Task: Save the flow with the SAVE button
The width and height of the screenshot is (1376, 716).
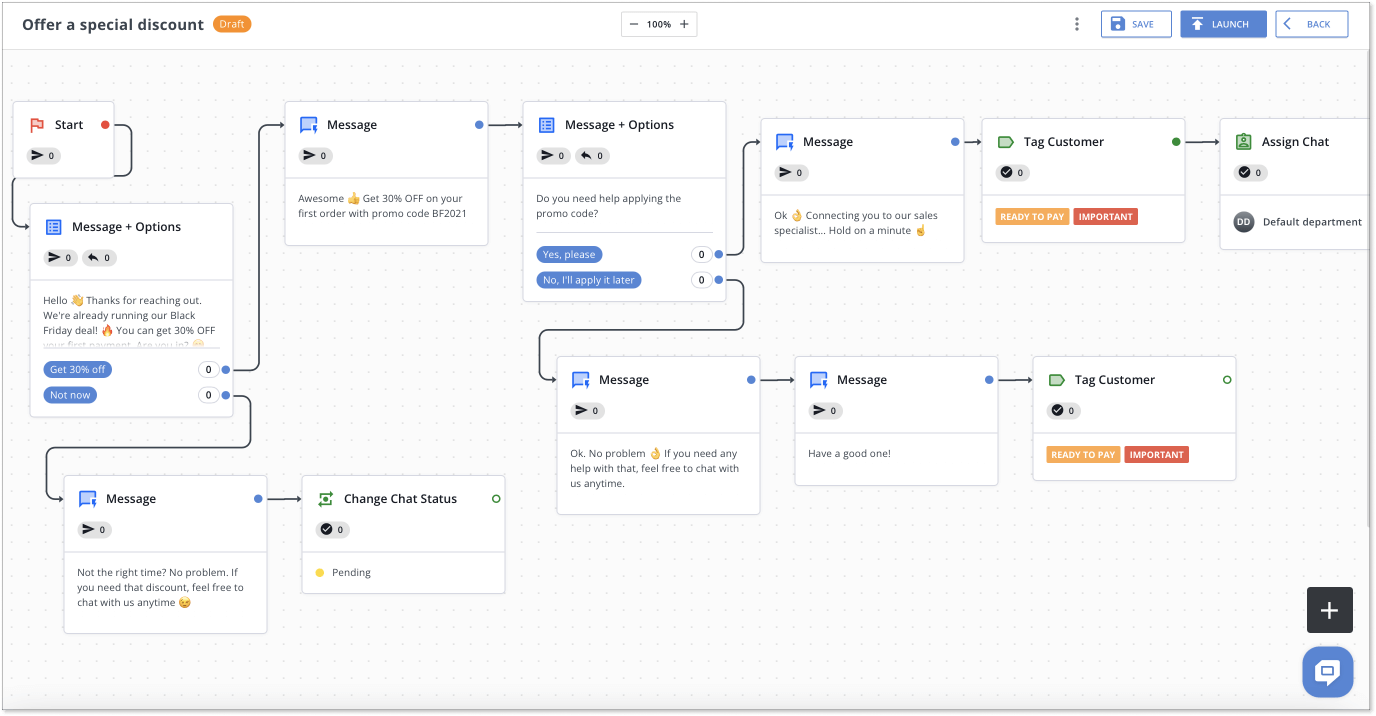Action: coord(1136,24)
